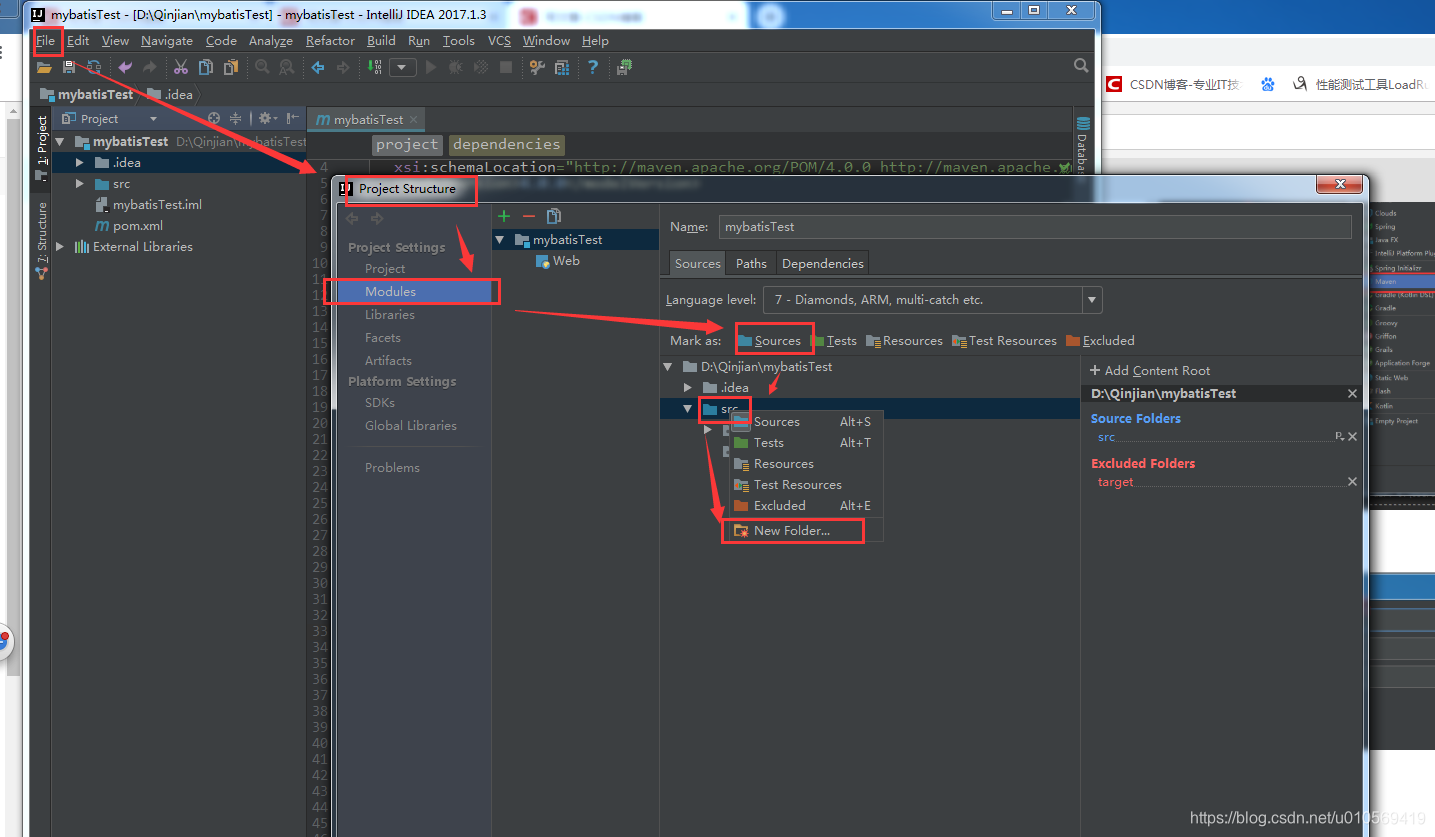Click the search magnifier in IDE toolbar

pos(1081,66)
